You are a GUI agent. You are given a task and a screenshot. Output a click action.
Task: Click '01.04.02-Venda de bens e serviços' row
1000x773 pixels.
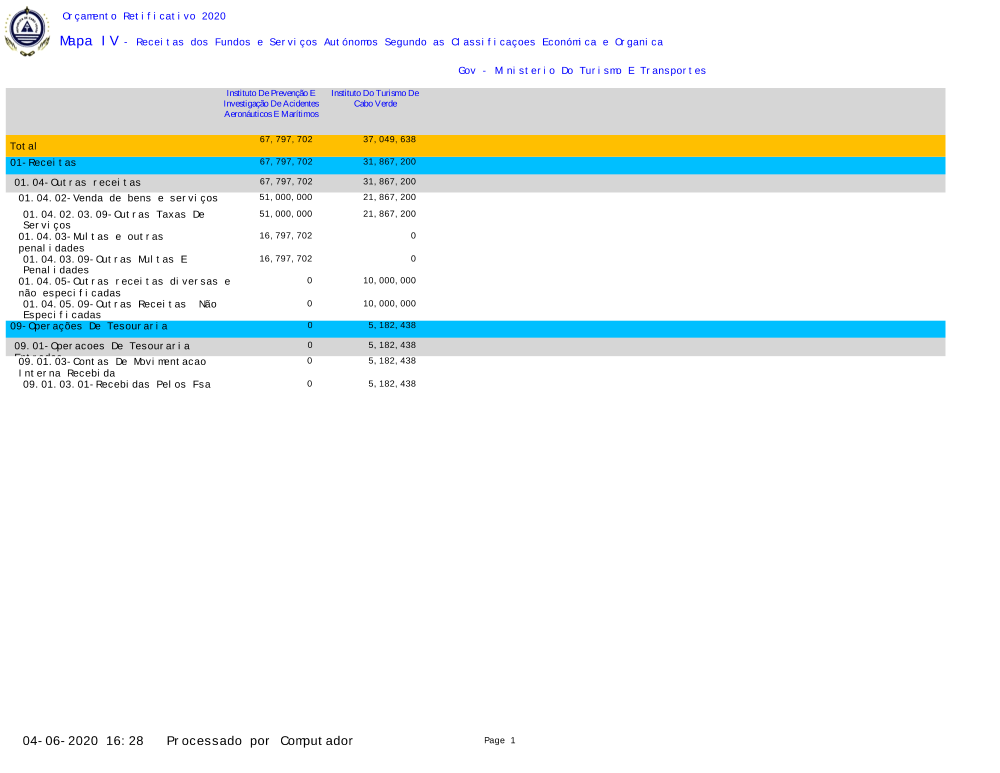coord(118,198)
